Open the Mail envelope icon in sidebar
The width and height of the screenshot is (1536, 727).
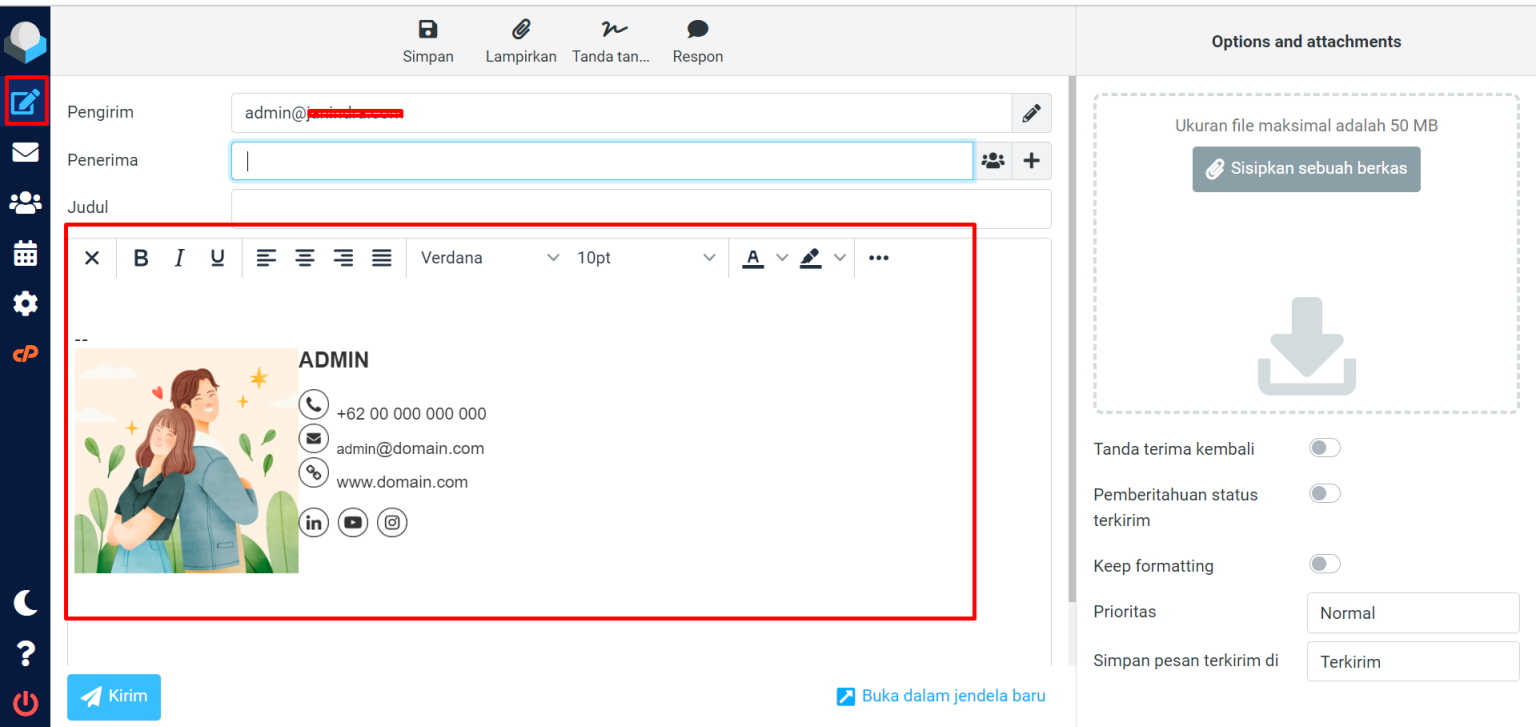[x=25, y=152]
